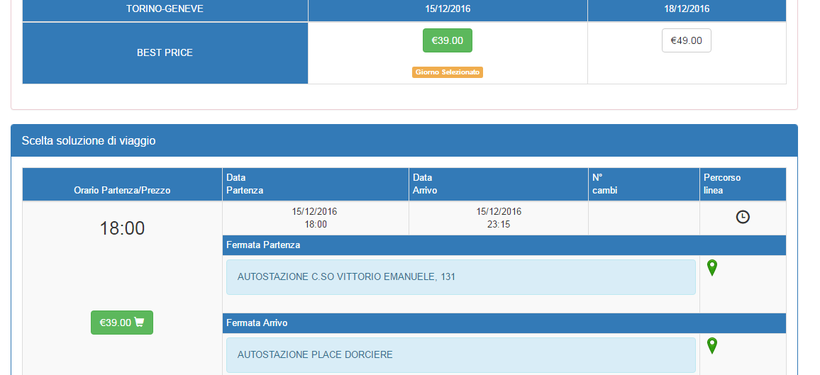Open map pin for Fermata Partenza stop
This screenshot has height=375, width=820.
pyautogui.click(x=712, y=267)
